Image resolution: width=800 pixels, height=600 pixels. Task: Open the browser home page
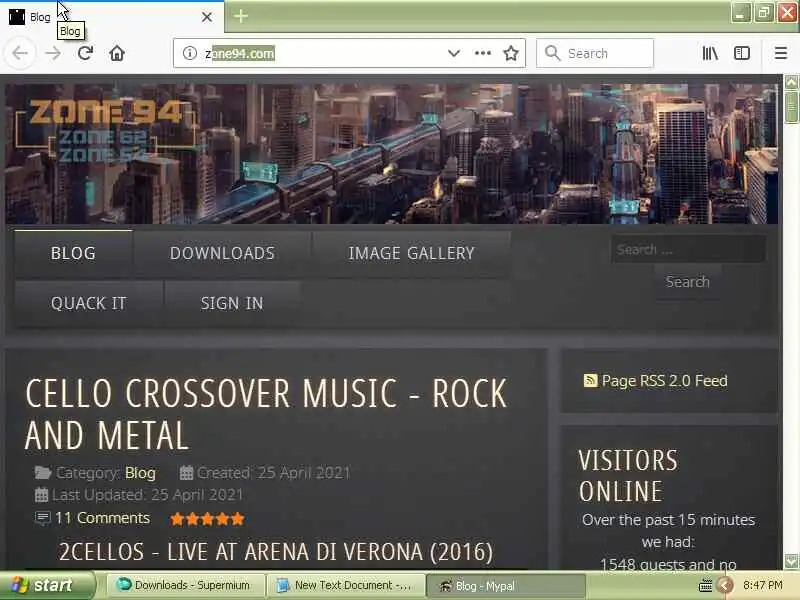[x=117, y=53]
